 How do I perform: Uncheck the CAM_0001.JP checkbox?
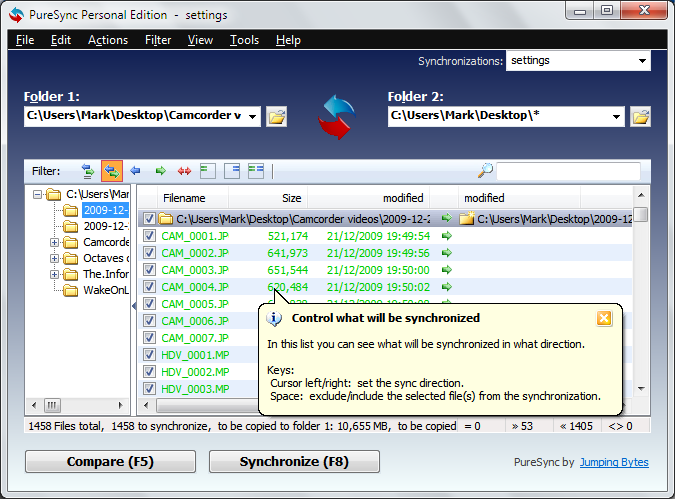tap(149, 236)
